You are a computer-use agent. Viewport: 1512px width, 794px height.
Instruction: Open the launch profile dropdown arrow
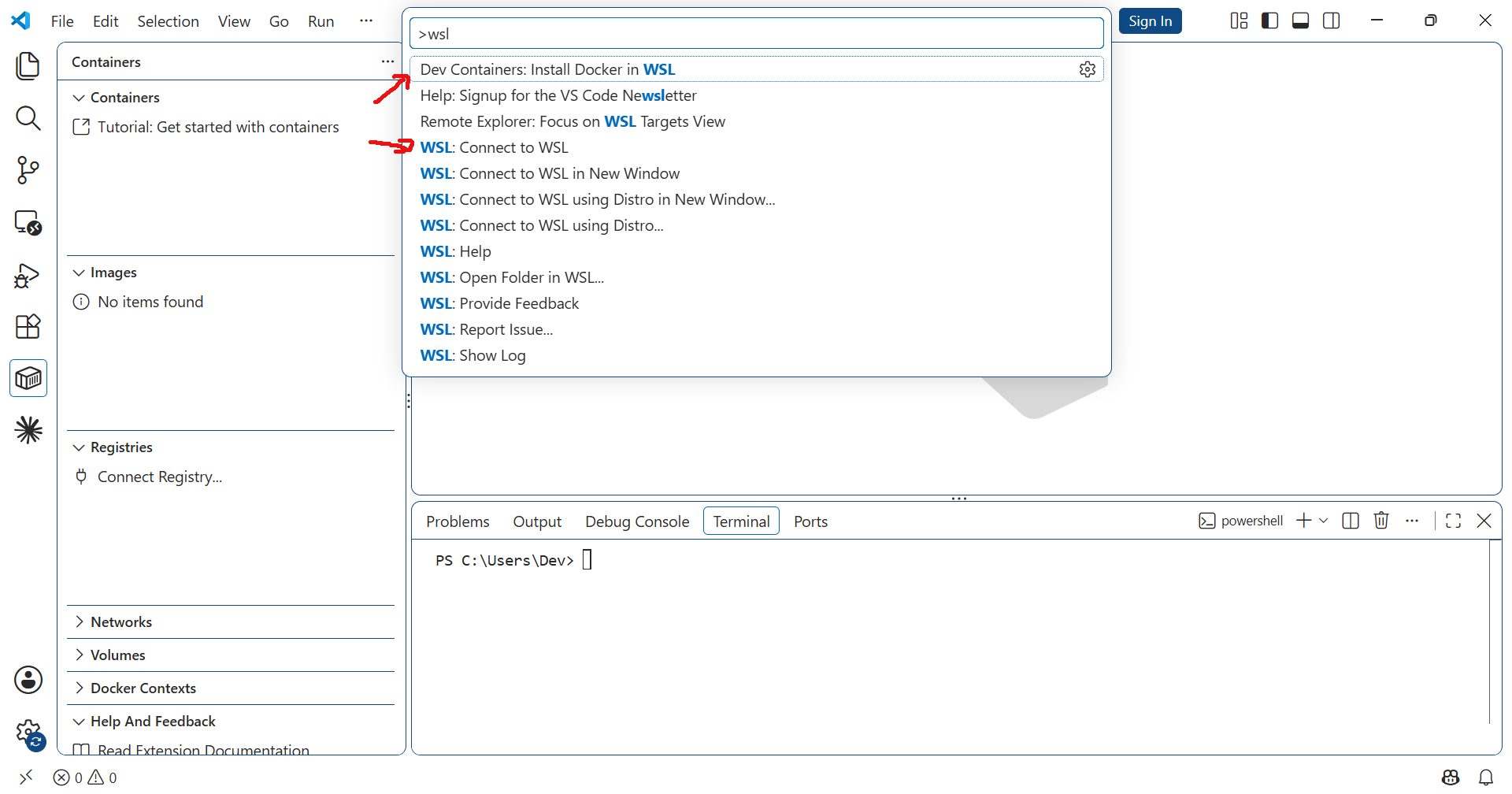[1324, 521]
